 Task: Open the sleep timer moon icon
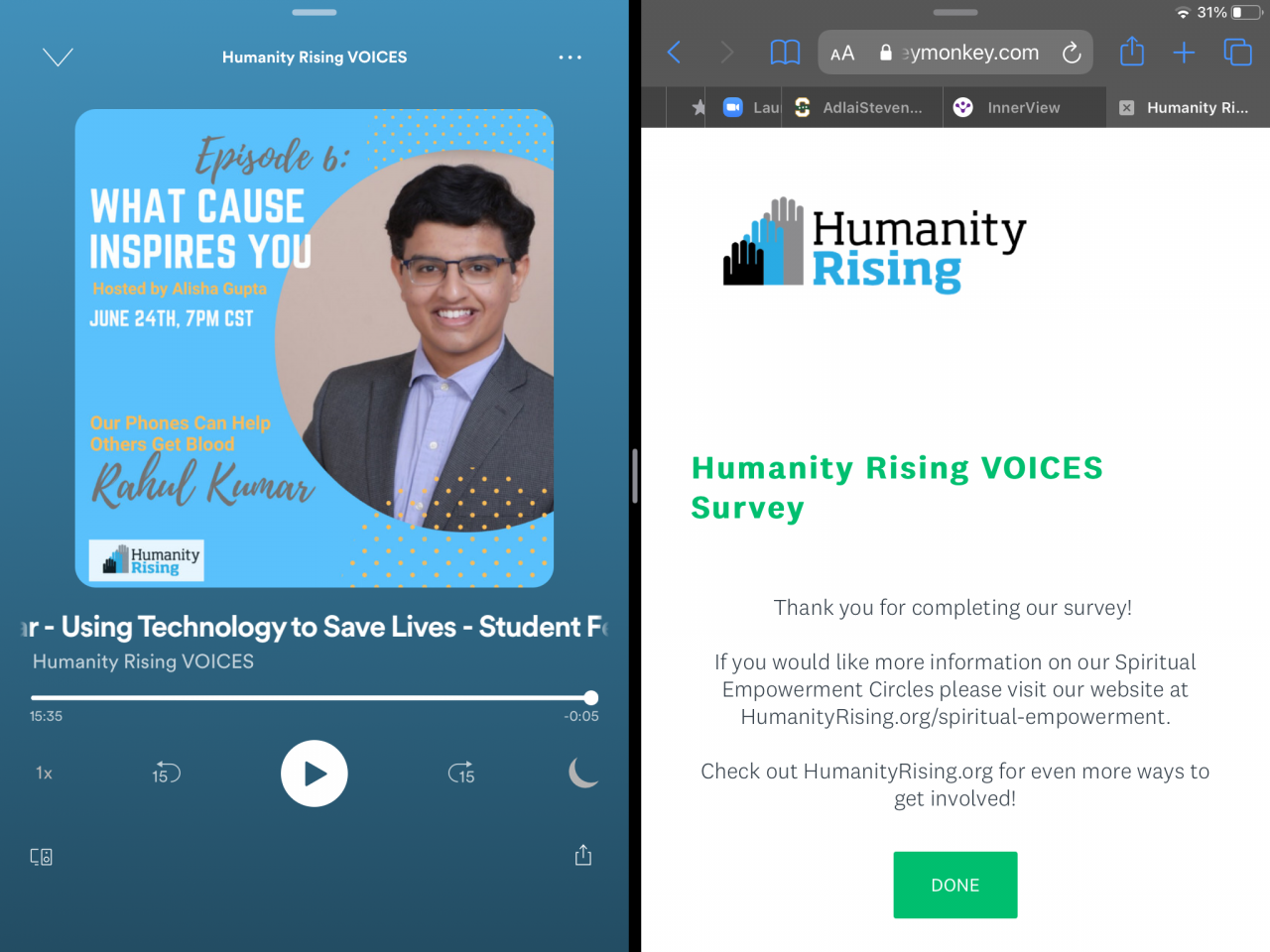[x=583, y=773]
